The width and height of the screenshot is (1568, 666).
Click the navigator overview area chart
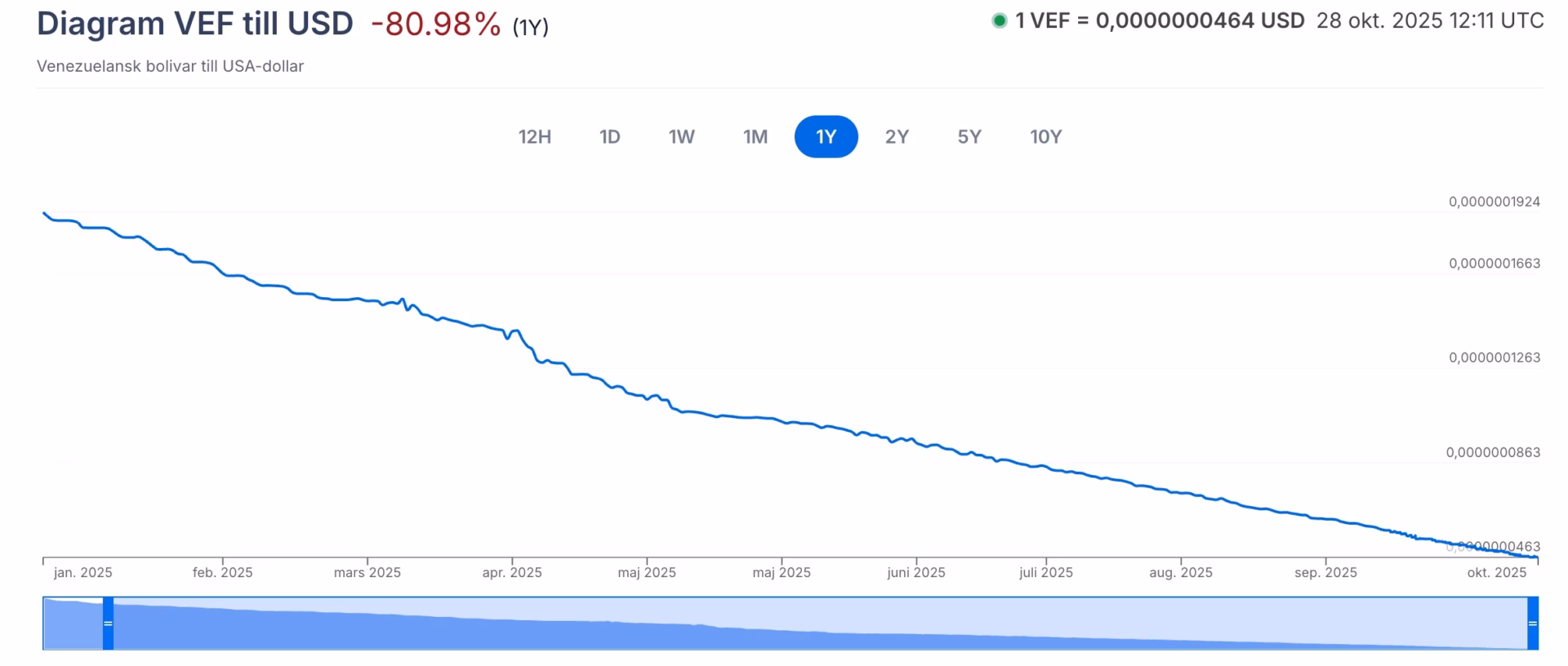tap(817, 628)
